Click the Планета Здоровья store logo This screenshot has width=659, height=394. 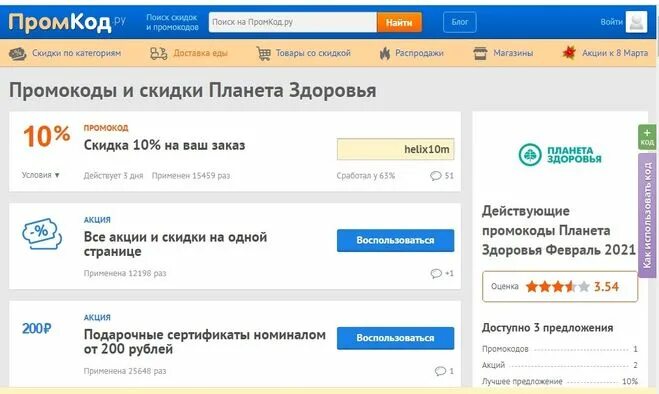(x=560, y=155)
